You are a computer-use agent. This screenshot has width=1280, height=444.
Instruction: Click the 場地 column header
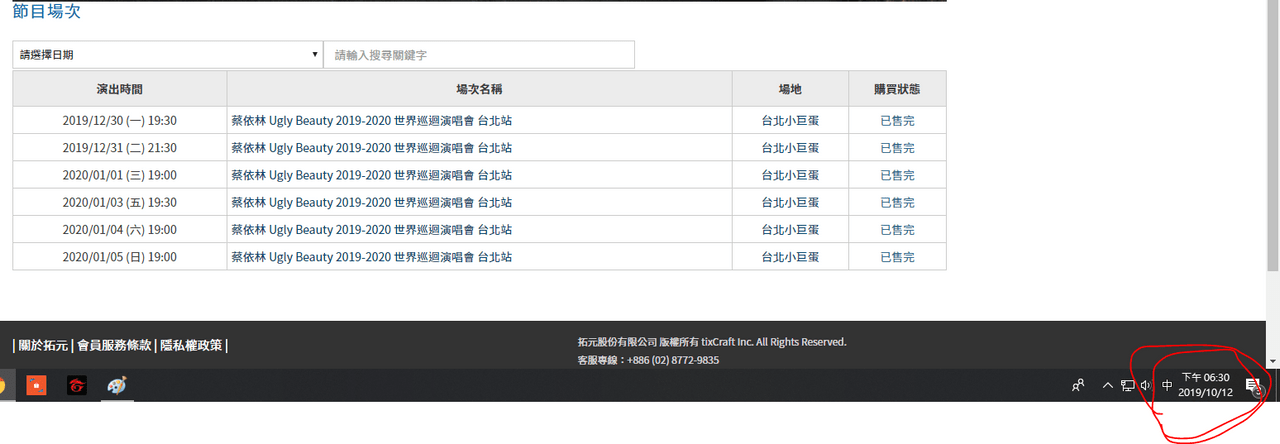pyautogui.click(x=790, y=89)
